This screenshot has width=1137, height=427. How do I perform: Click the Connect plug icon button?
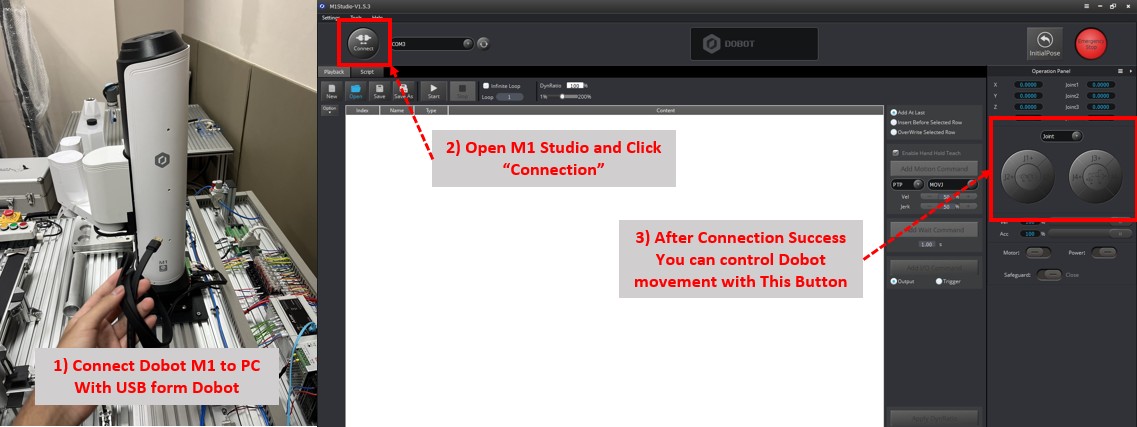coord(364,42)
